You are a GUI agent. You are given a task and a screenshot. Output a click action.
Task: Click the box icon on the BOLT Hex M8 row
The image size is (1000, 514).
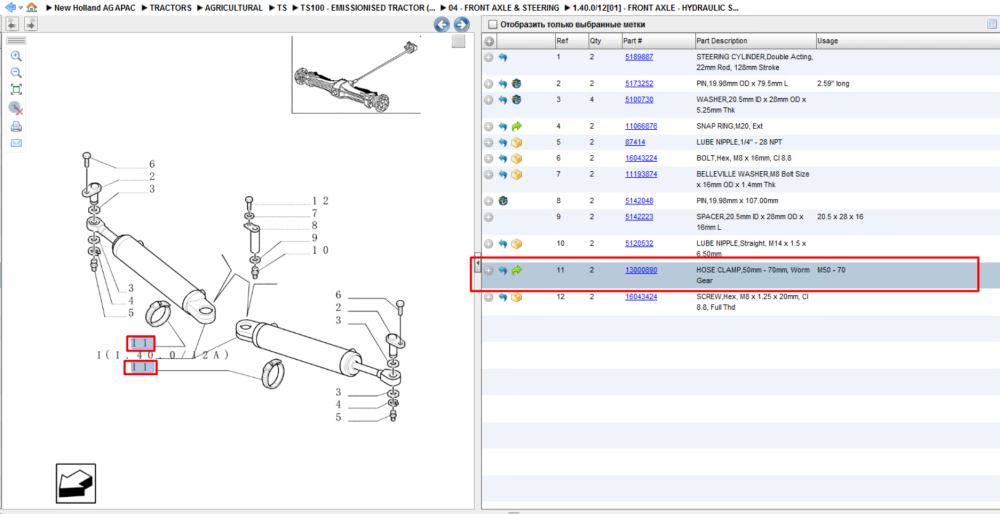tap(517, 159)
